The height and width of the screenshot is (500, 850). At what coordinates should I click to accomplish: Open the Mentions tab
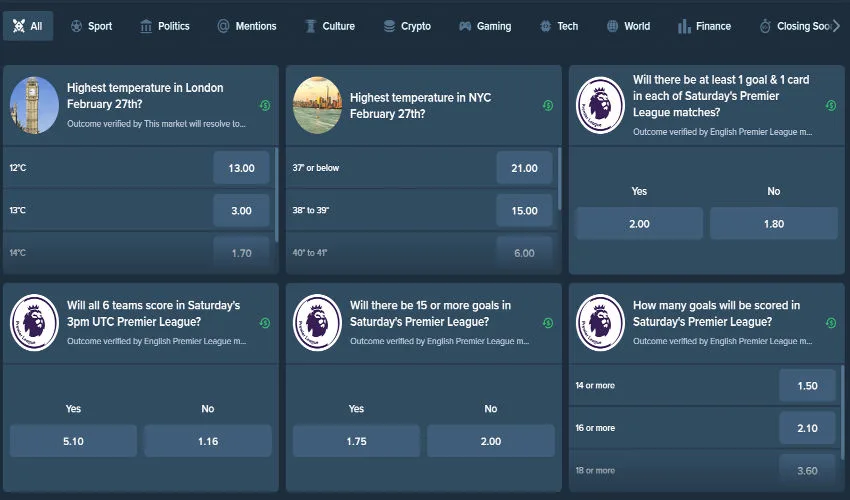point(247,26)
